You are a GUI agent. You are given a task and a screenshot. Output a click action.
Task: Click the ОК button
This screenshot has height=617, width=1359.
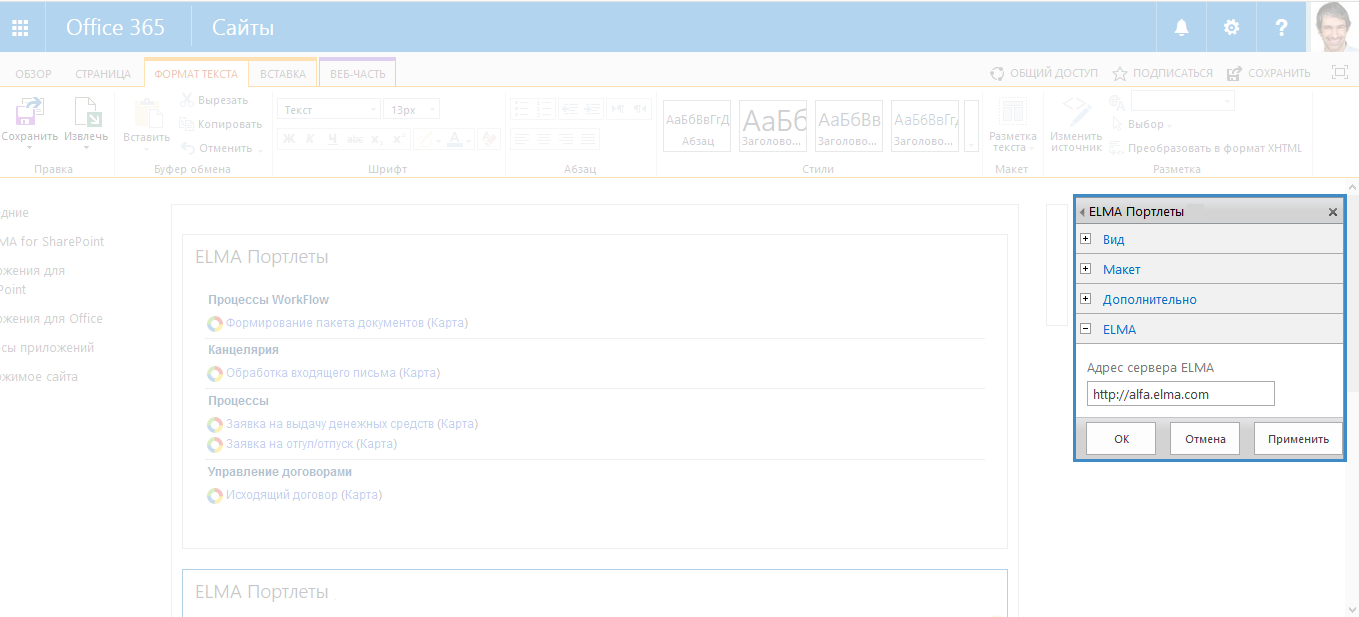tap(1121, 438)
